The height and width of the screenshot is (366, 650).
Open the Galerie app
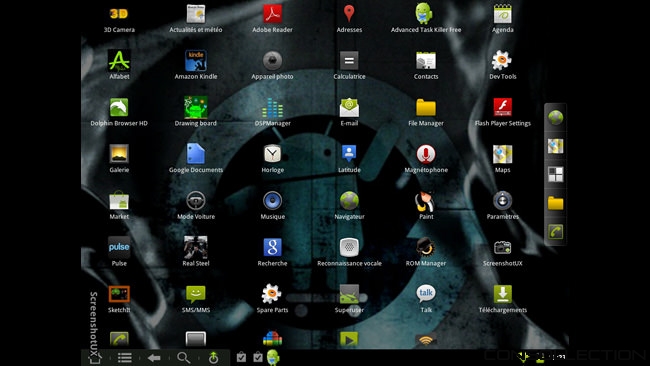click(119, 158)
